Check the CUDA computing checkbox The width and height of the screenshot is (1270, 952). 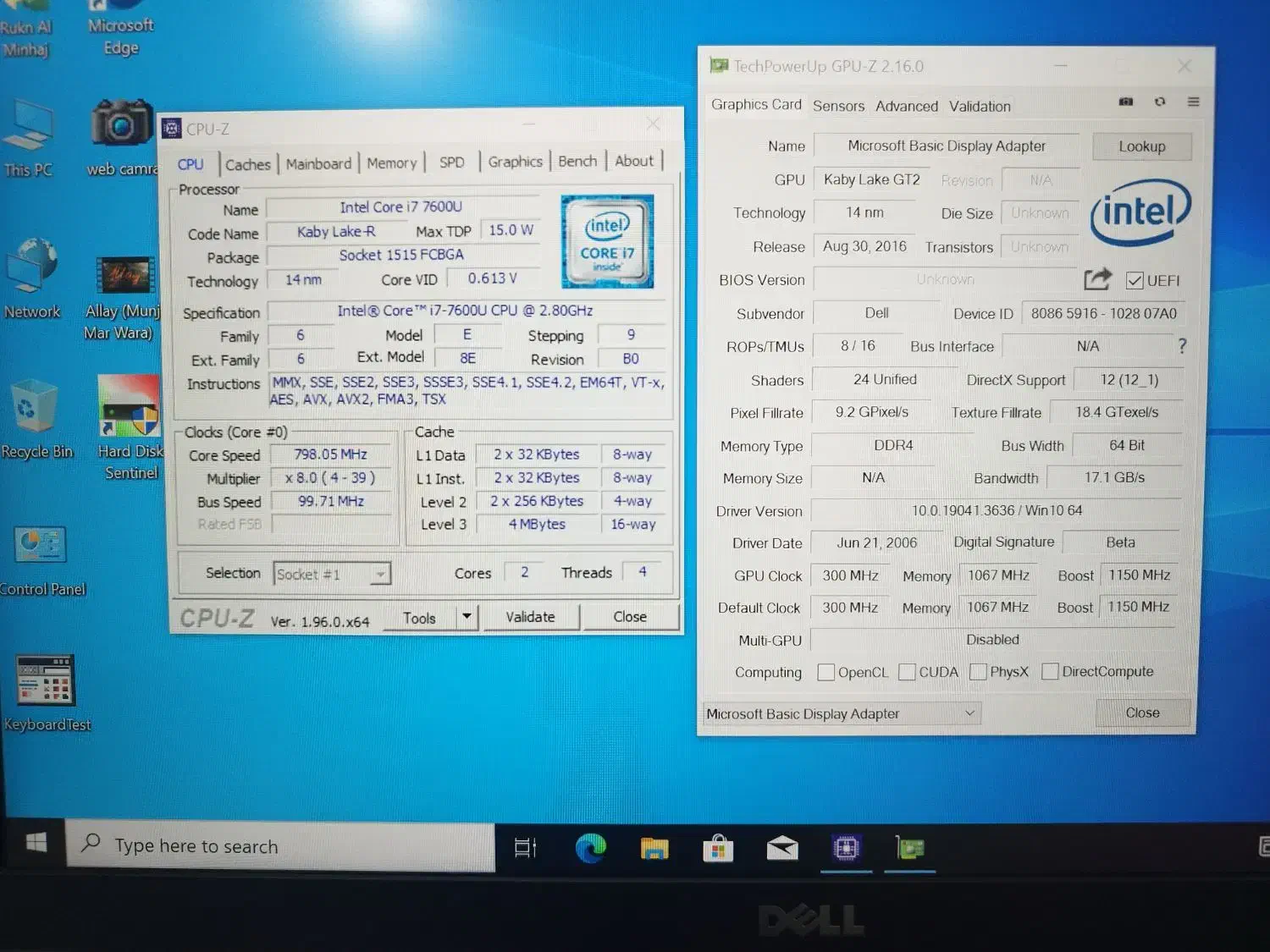tap(907, 673)
